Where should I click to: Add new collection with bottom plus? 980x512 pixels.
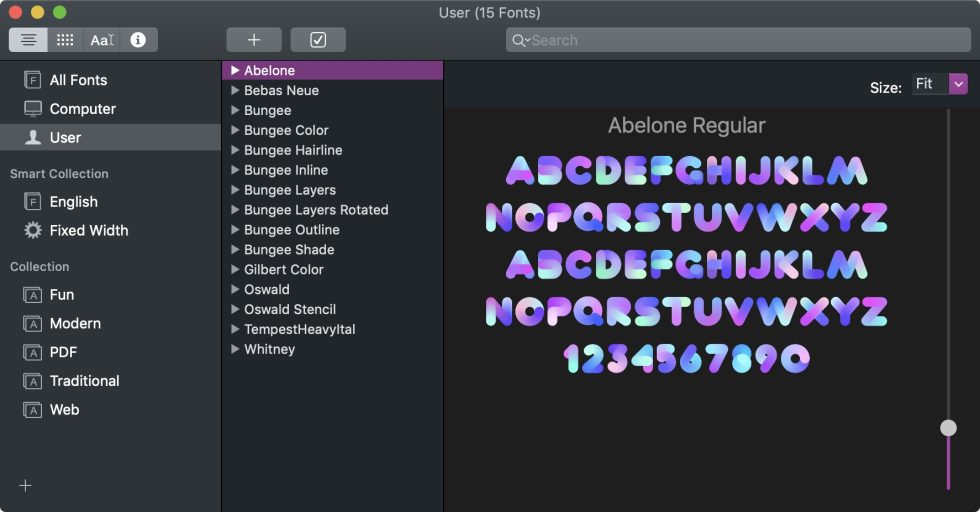[x=25, y=486]
